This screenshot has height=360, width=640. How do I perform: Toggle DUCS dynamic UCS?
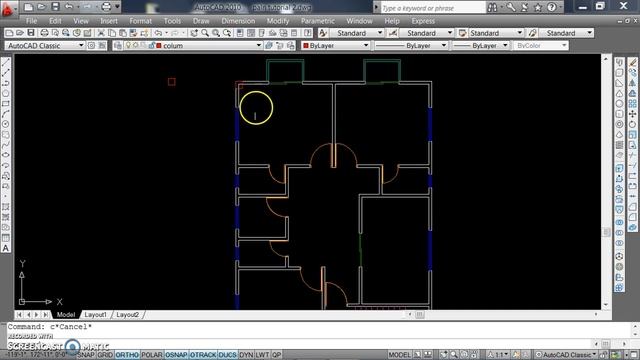tap(227, 355)
